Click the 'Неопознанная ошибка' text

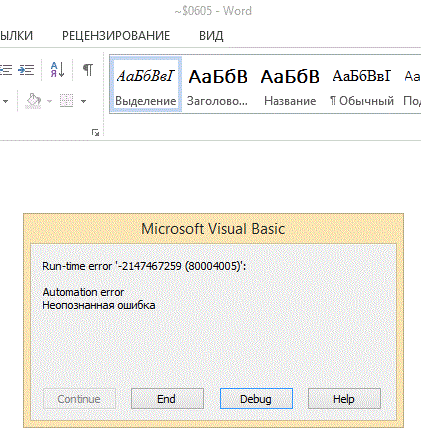pos(99,305)
